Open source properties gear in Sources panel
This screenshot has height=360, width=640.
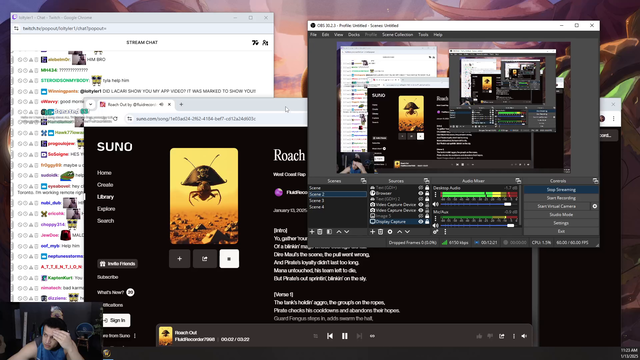pyautogui.click(x=390, y=231)
